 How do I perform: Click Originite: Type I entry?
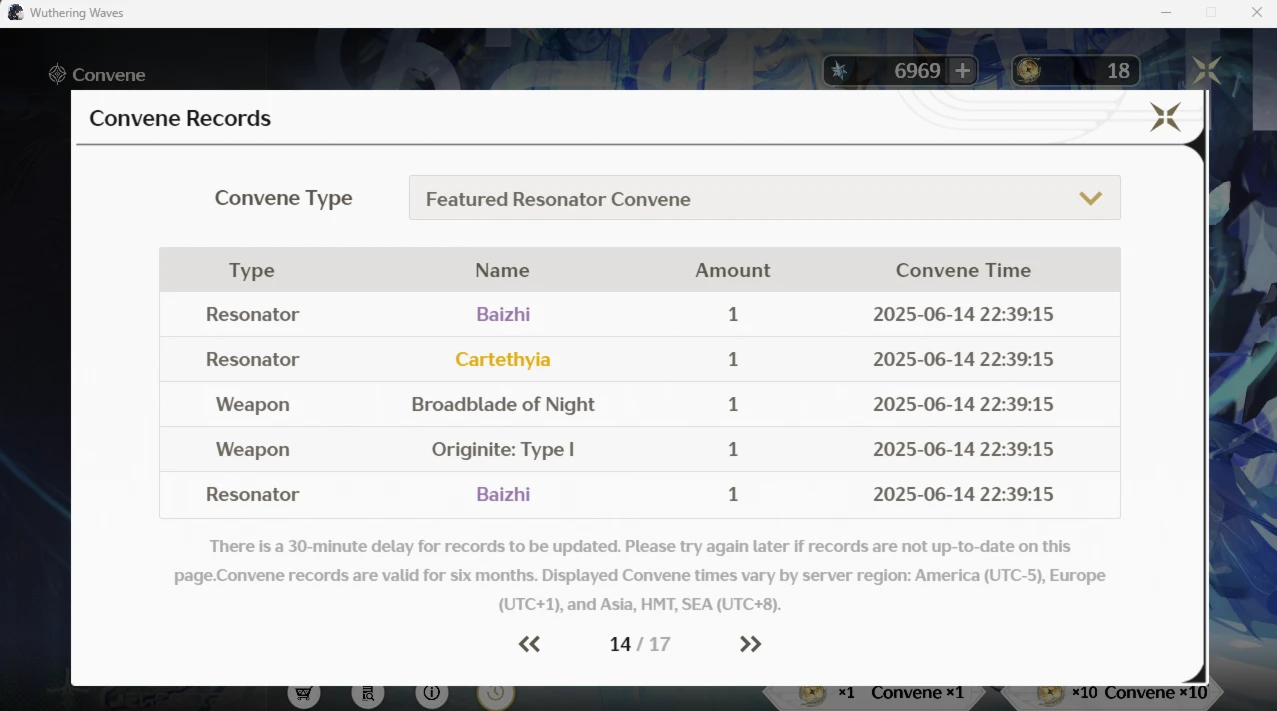point(503,449)
